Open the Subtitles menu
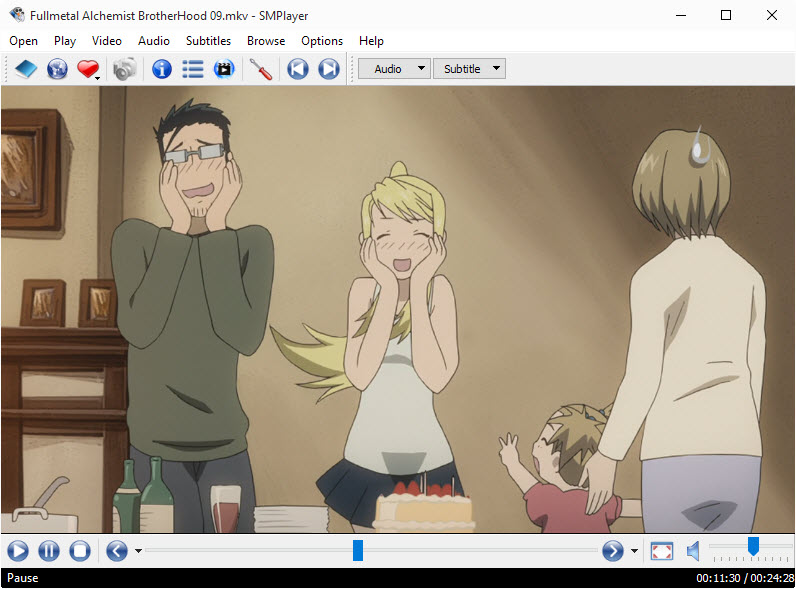 208,41
